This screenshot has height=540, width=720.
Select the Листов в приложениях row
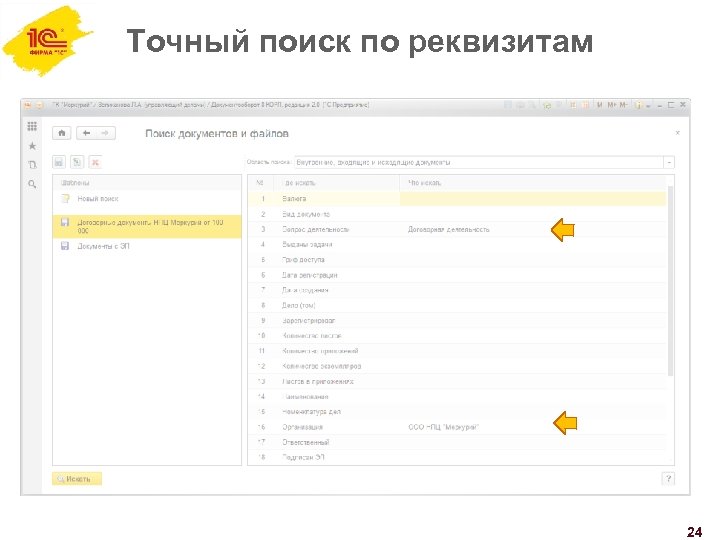(x=457, y=381)
